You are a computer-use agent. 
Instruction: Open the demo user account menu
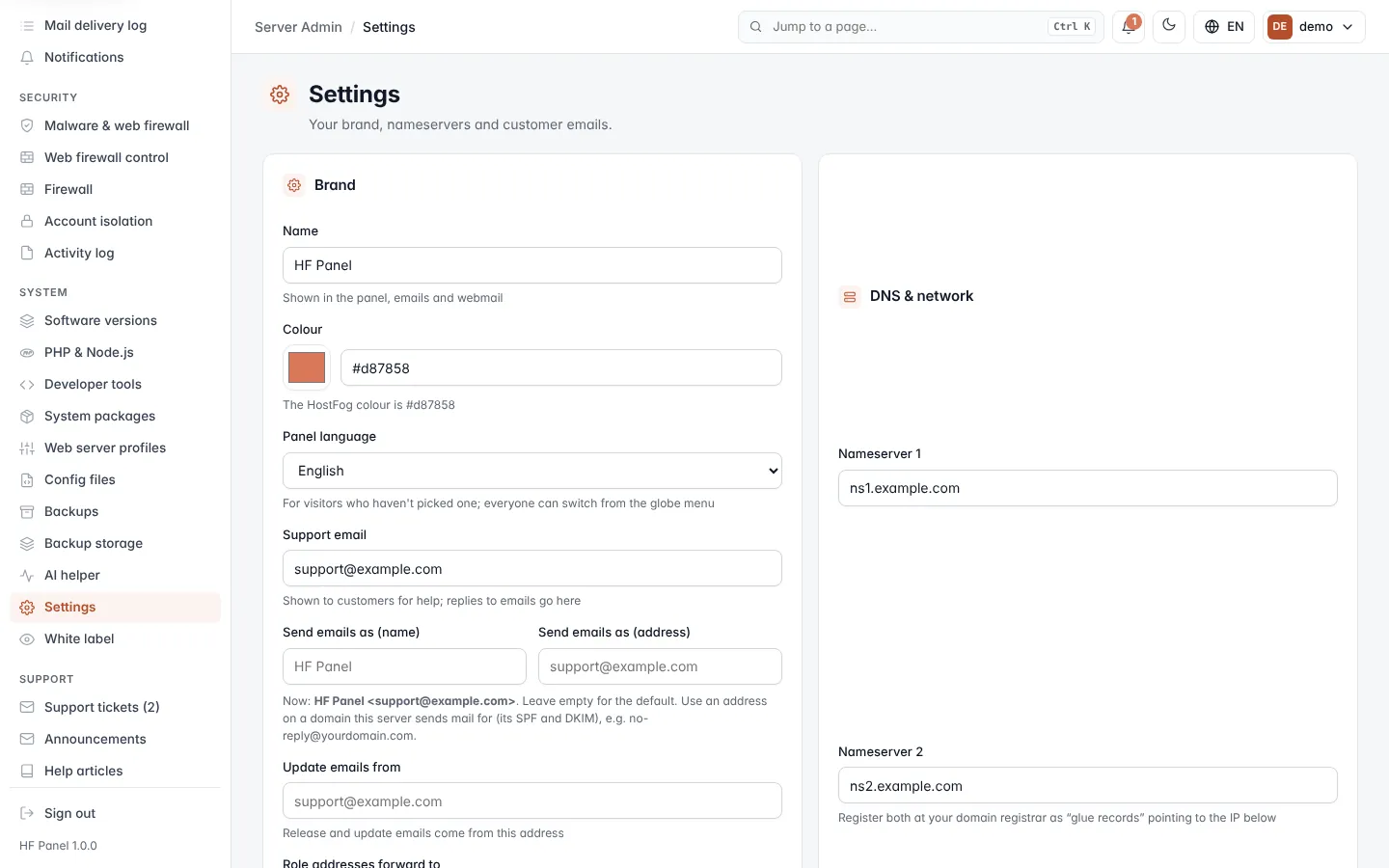tap(1314, 27)
